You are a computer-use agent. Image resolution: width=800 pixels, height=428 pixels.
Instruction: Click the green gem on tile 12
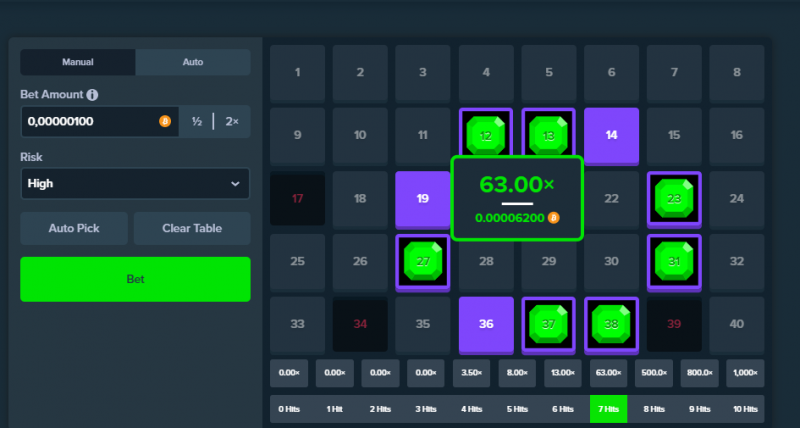coord(486,136)
